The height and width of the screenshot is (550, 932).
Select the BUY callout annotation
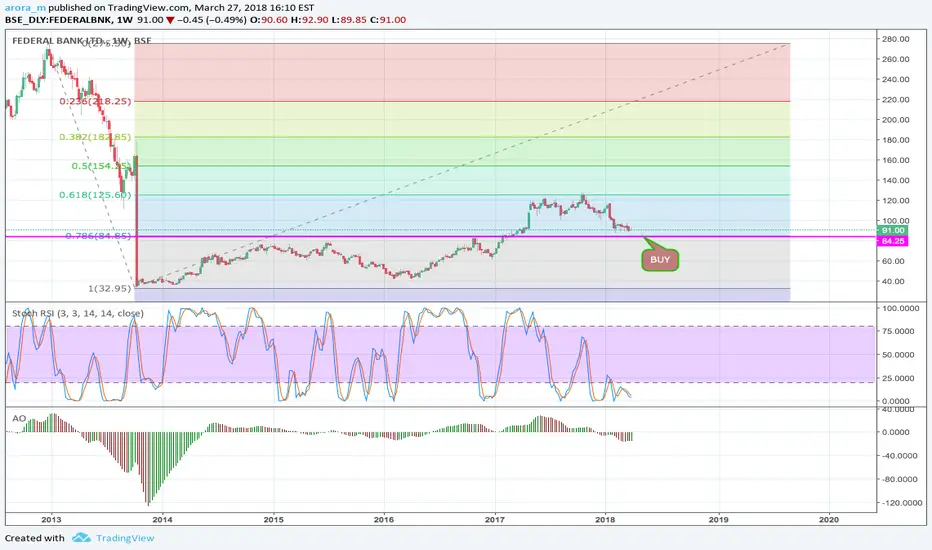(660, 260)
